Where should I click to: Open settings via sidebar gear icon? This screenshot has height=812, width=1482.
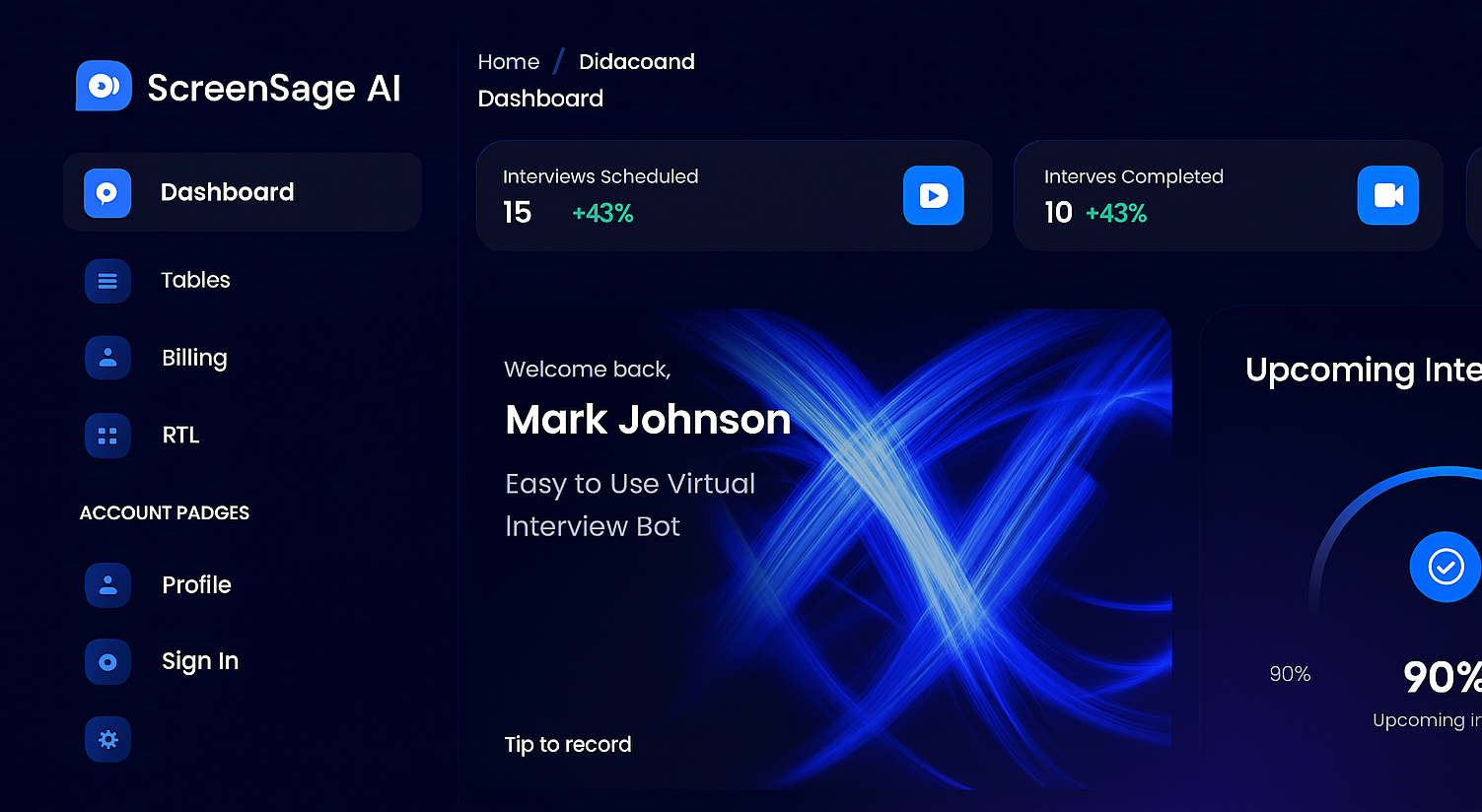107,739
